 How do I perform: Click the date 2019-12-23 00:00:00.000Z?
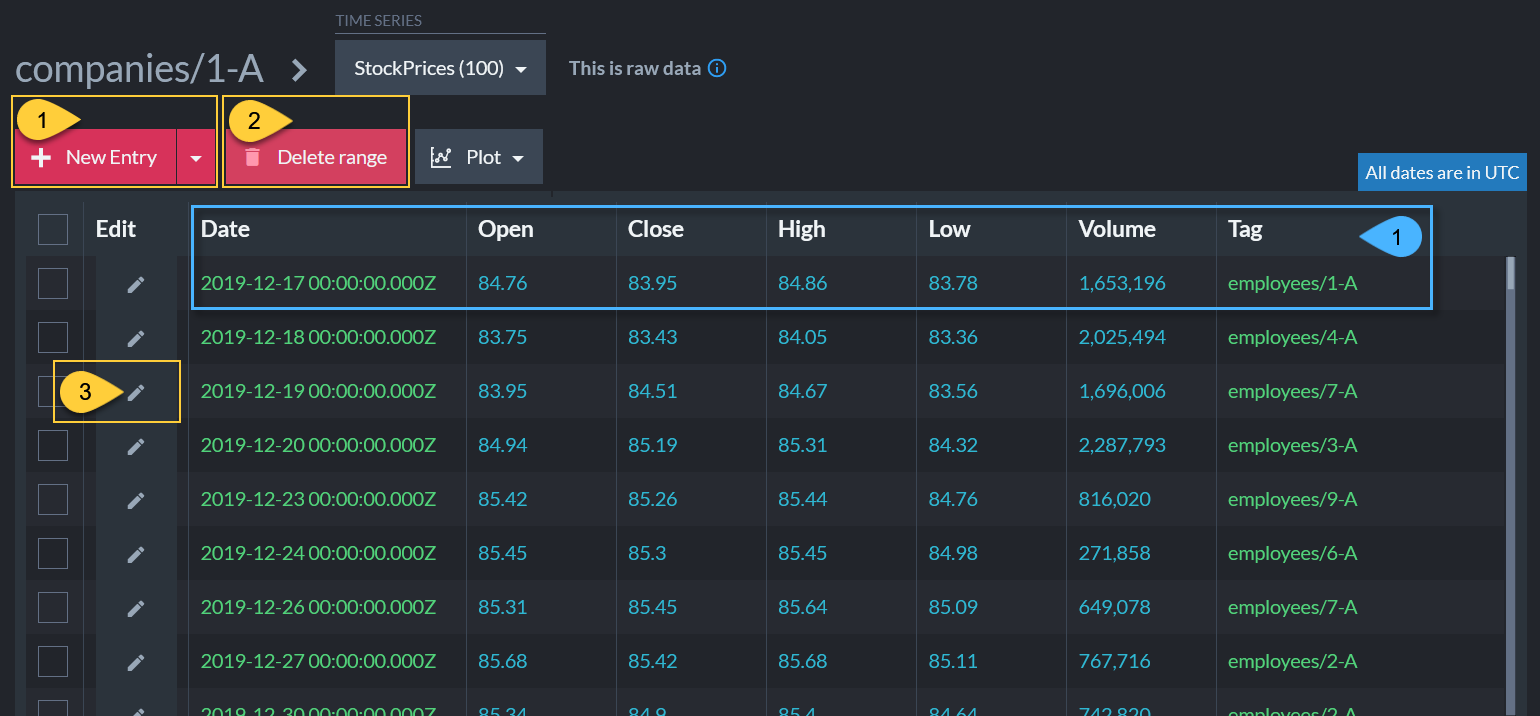pyautogui.click(x=318, y=499)
